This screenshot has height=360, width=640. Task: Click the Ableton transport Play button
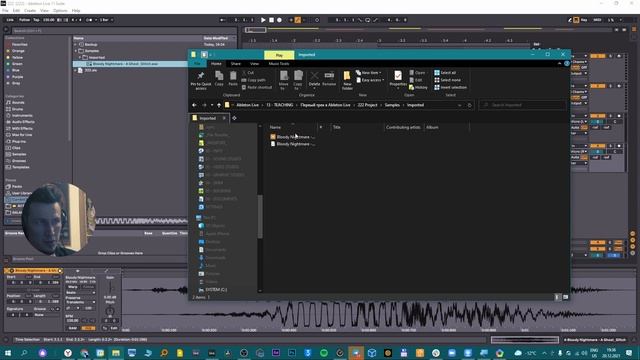coord(263,20)
